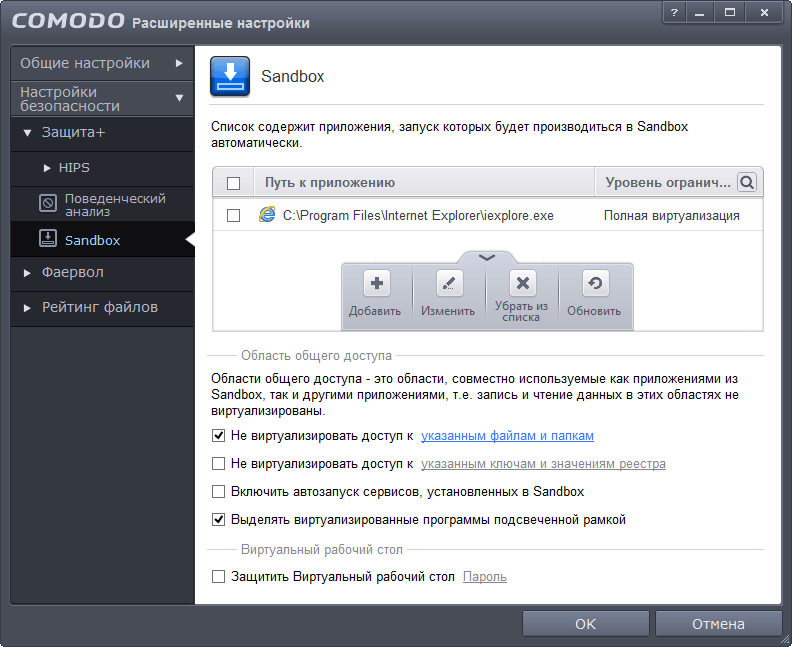Open the Общие настройки menu section

[102, 63]
